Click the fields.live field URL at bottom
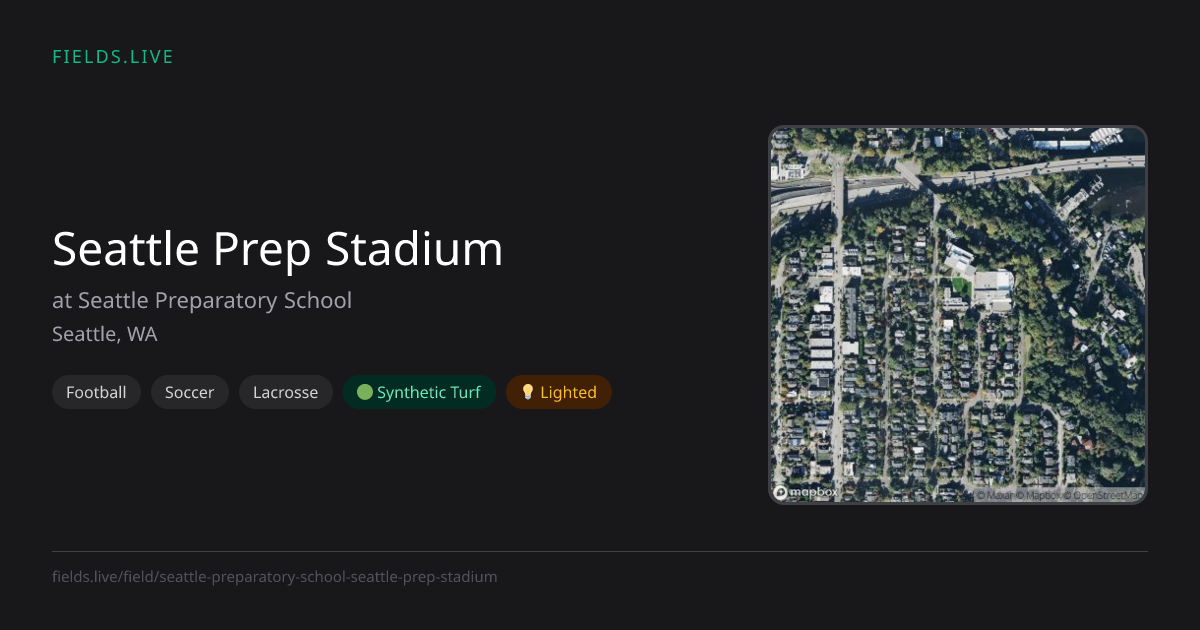Image resolution: width=1200 pixels, height=630 pixels. [275, 577]
